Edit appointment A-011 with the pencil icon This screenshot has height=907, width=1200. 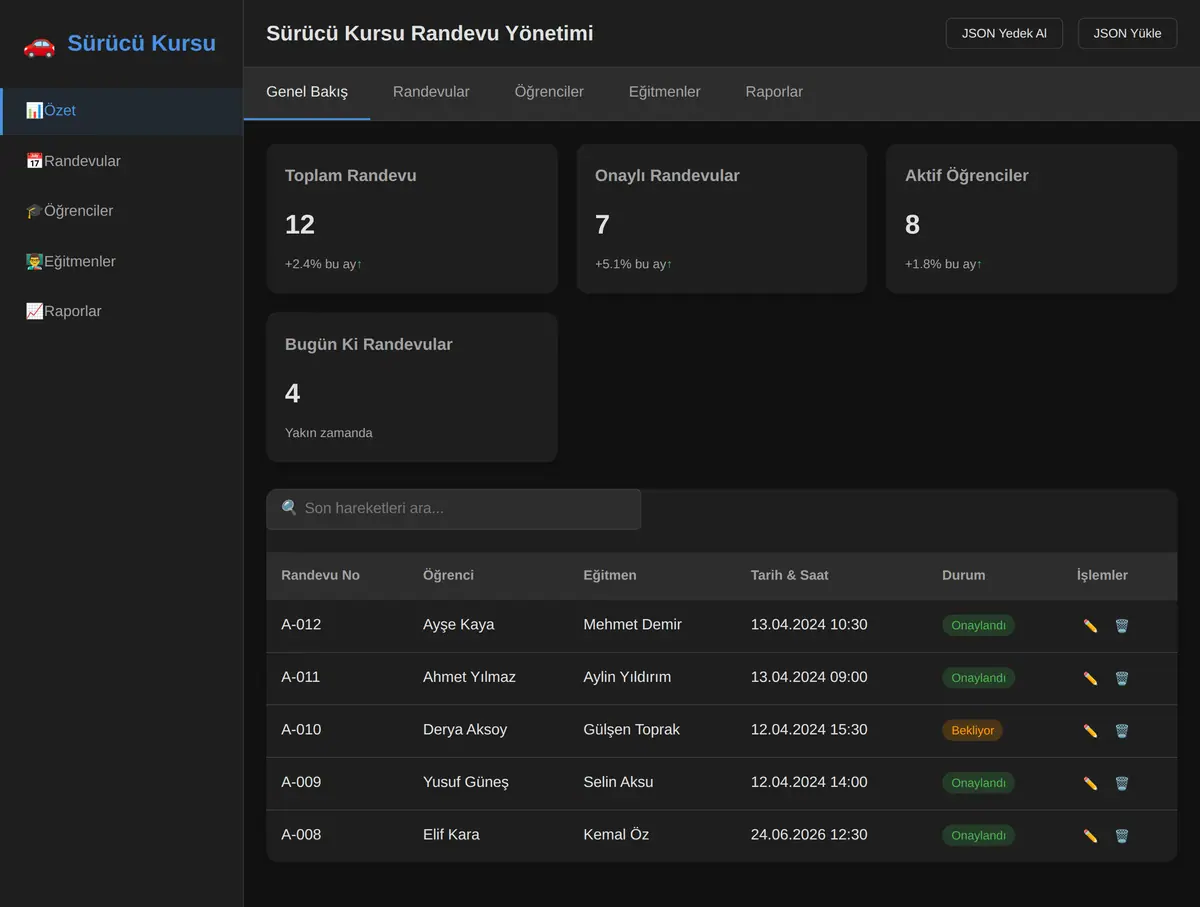(1090, 678)
